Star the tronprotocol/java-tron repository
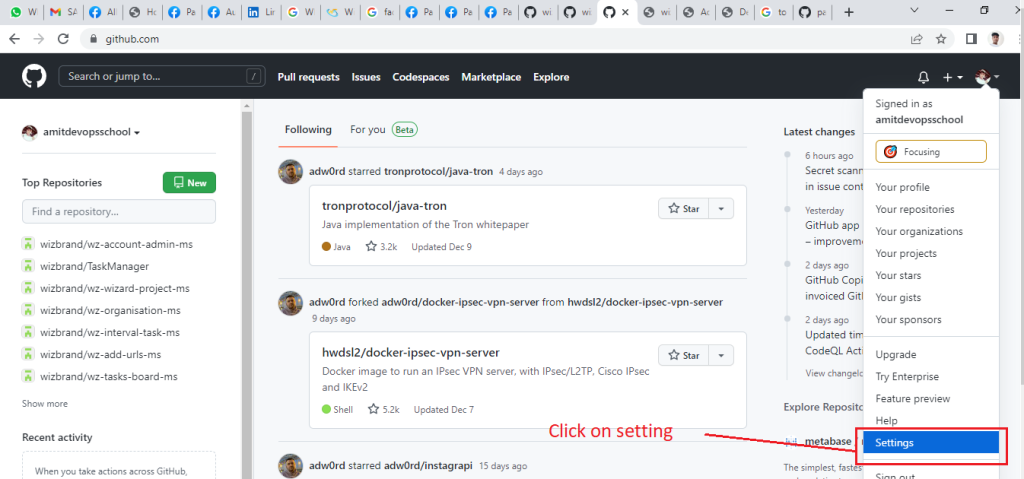 [x=683, y=208]
